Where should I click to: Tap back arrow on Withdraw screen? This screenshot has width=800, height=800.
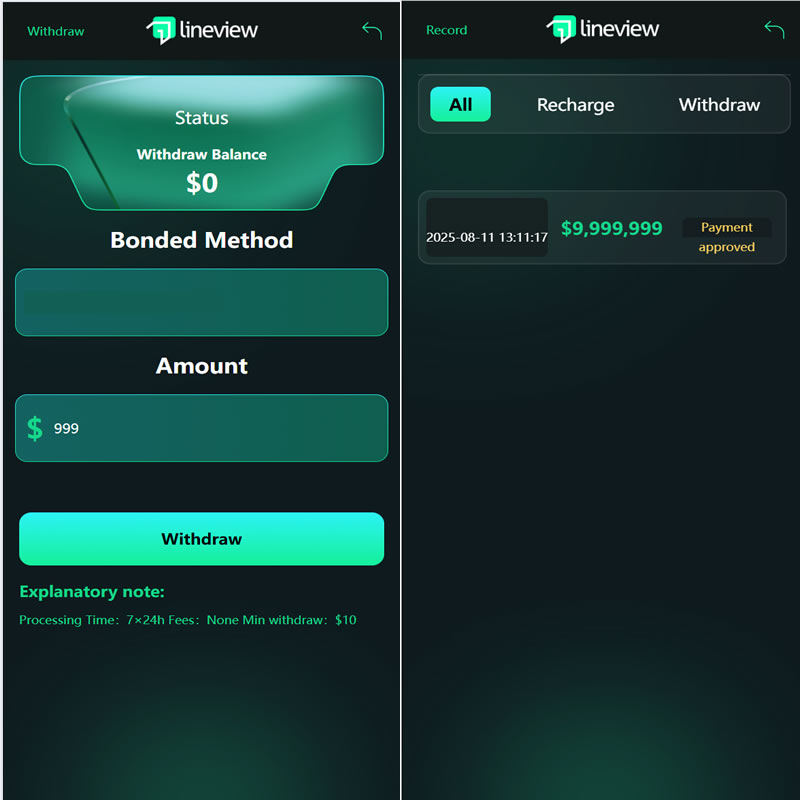pos(372,31)
